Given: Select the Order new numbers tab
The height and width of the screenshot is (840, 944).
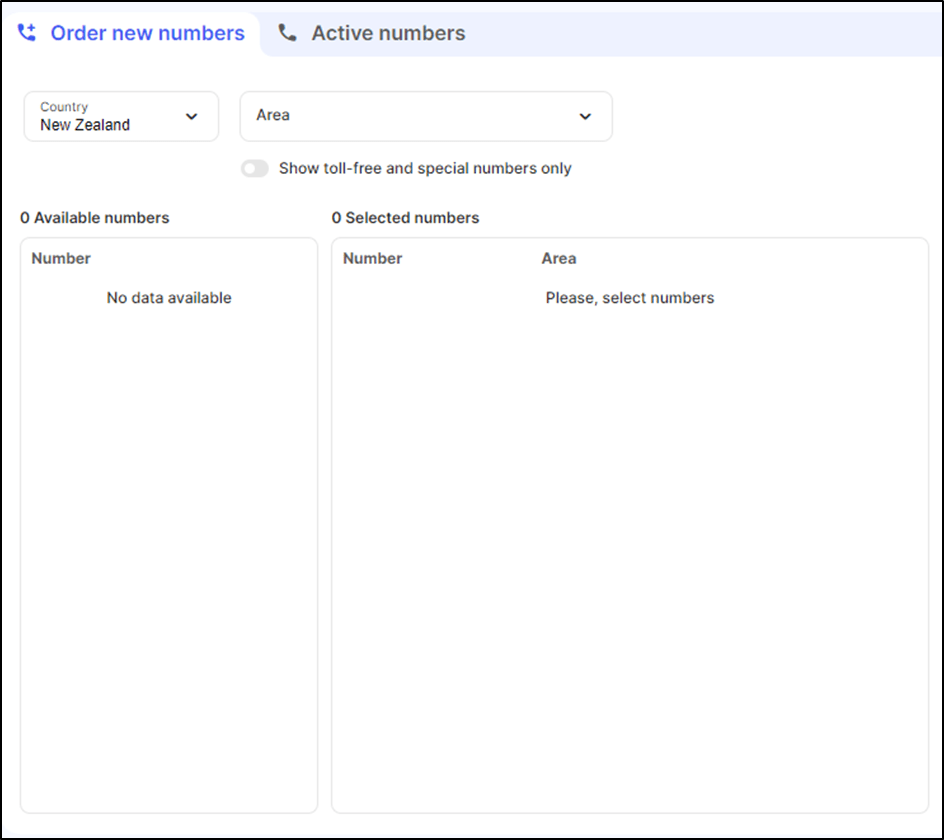Looking at the screenshot, I should pos(146,31).
